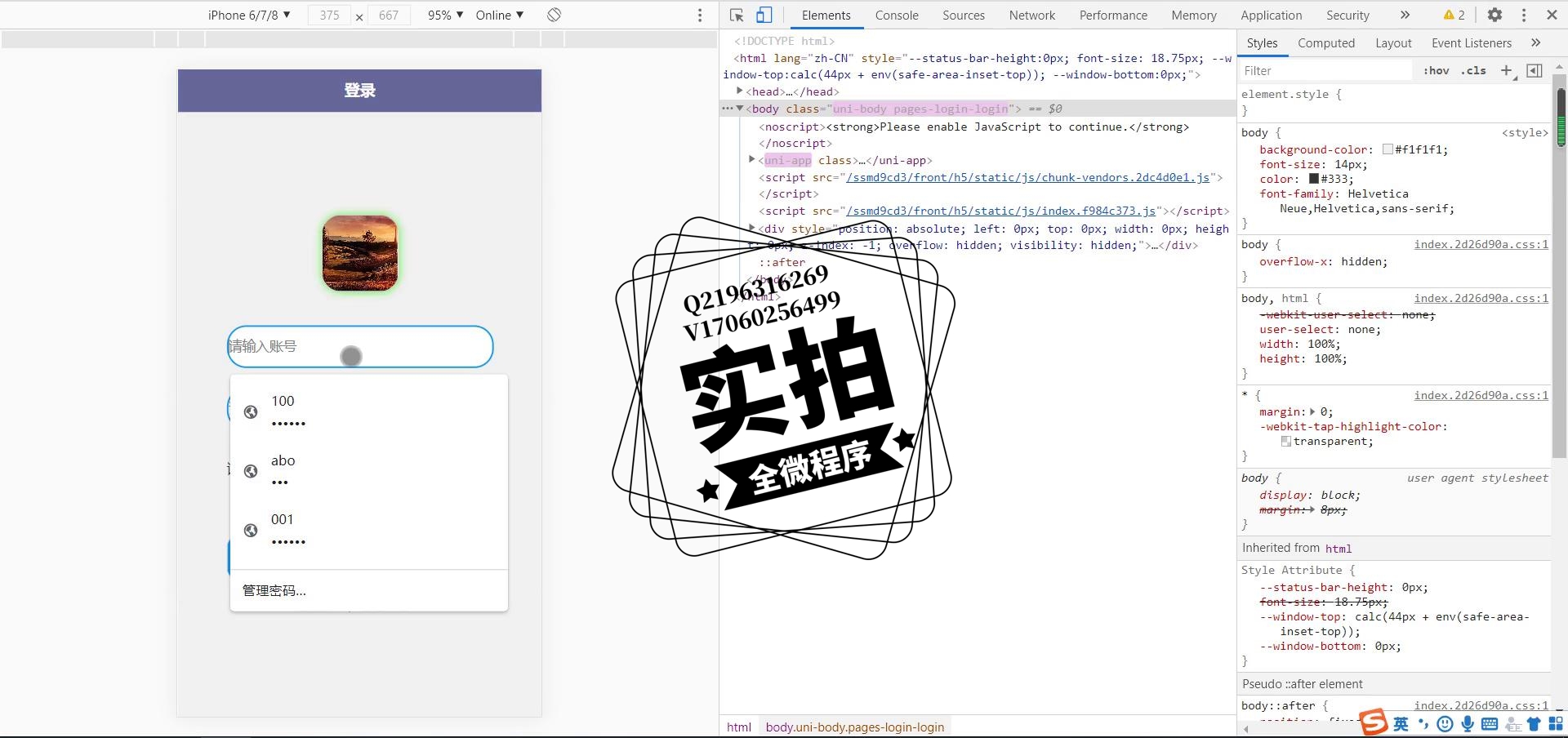Open index.2d26d90a.css link for overflow-x rule
This screenshot has width=1568, height=738.
pos(1481,244)
